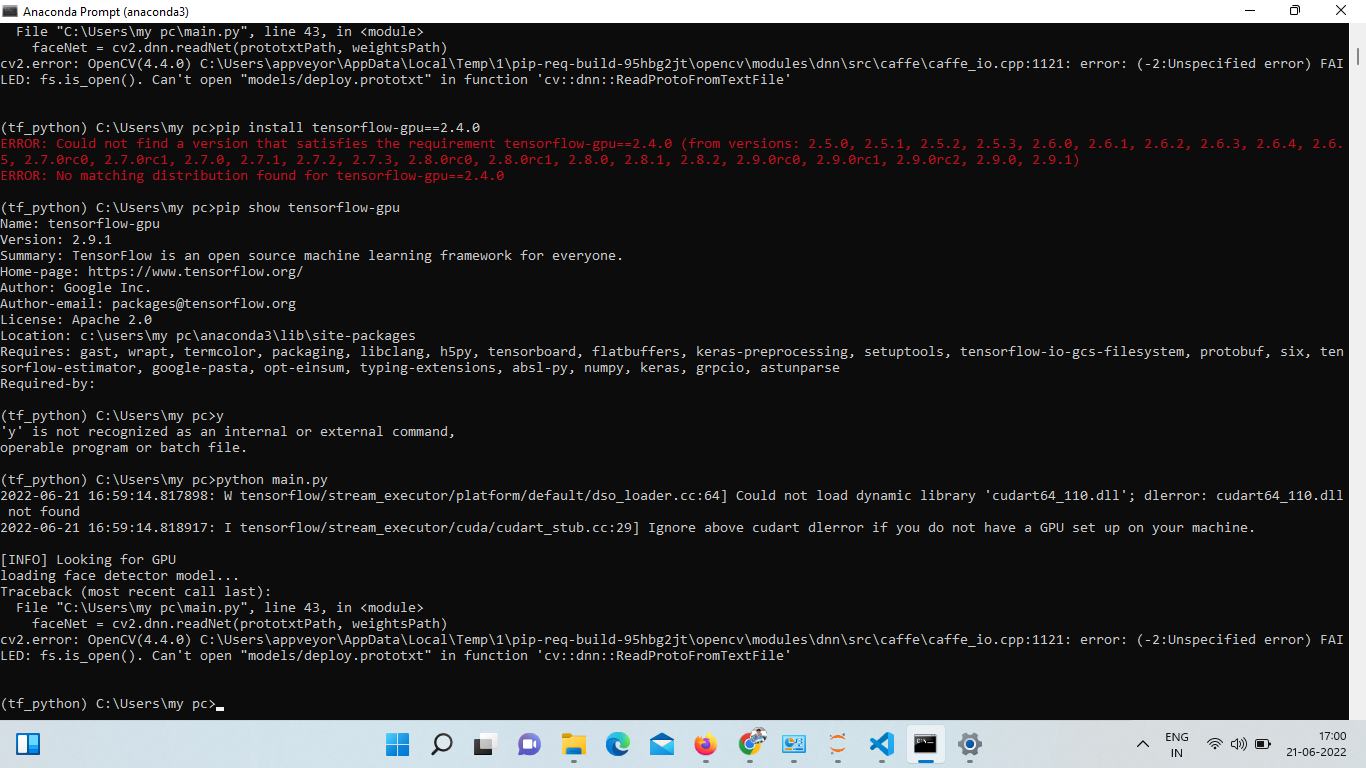
Task: Open taskbar Search
Action: [x=441, y=744]
